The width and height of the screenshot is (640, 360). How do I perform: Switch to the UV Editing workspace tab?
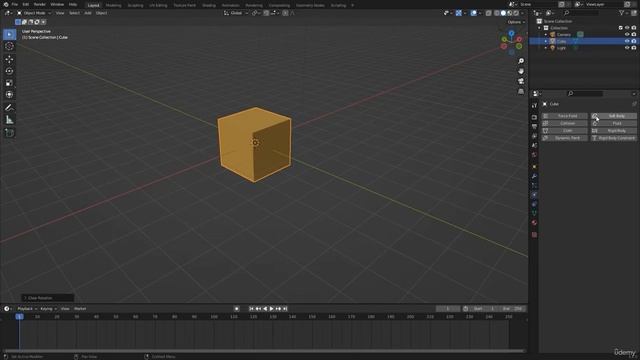(x=158, y=5)
